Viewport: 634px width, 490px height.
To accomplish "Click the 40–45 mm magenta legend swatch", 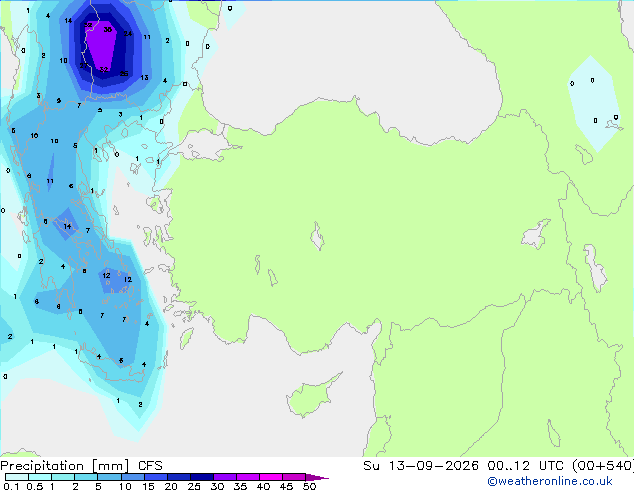I will pyautogui.click(x=271, y=477).
